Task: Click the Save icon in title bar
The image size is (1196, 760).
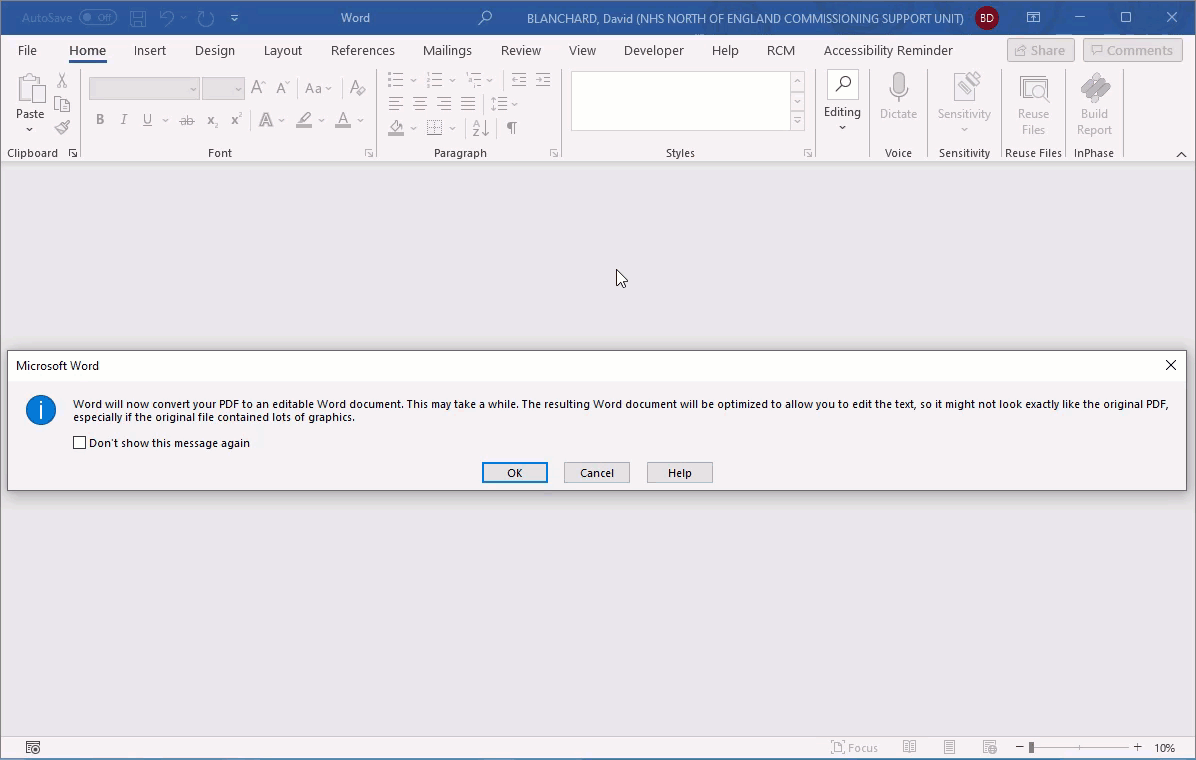Action: (x=138, y=18)
